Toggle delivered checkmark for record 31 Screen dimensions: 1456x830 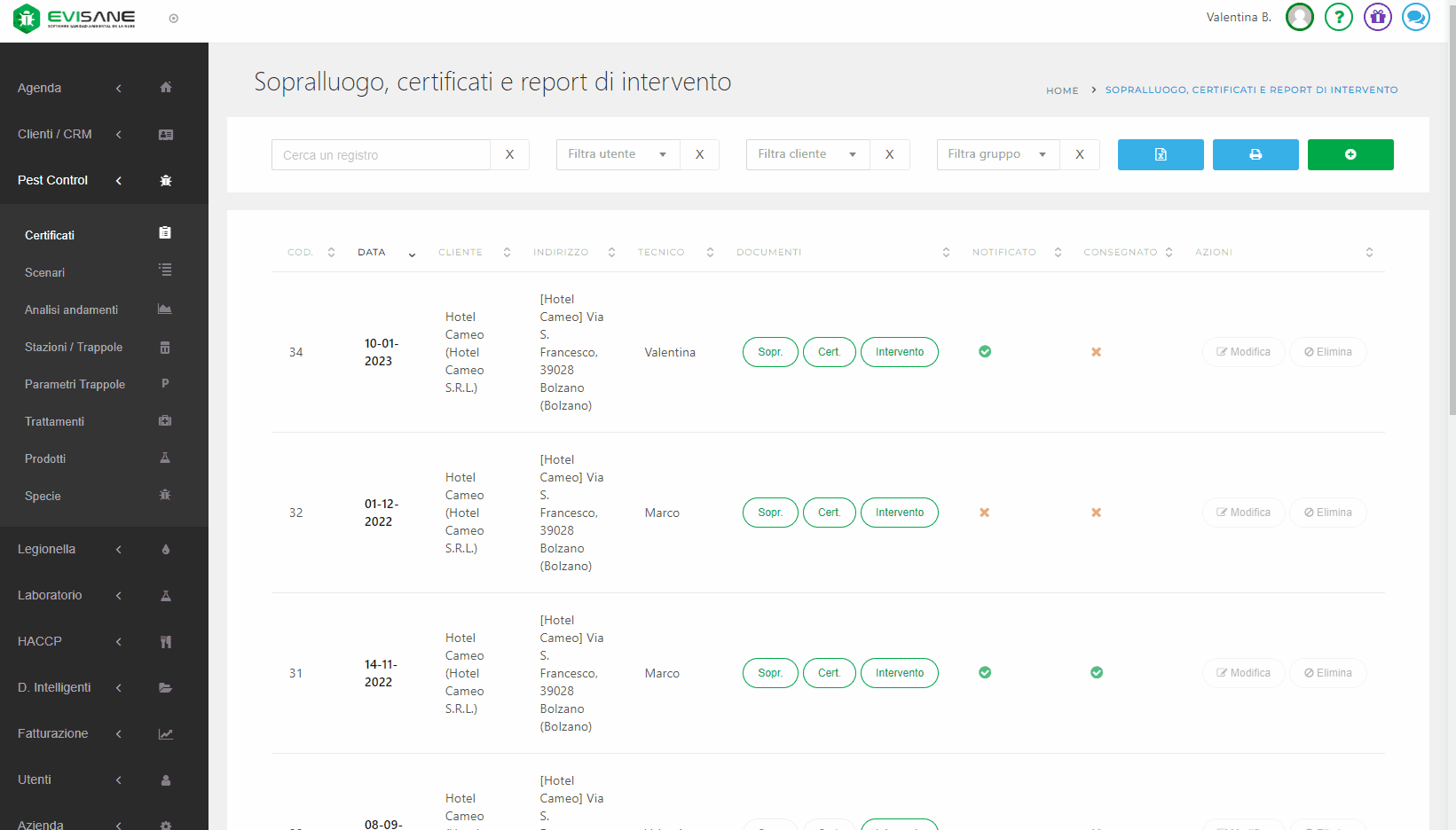click(1096, 673)
